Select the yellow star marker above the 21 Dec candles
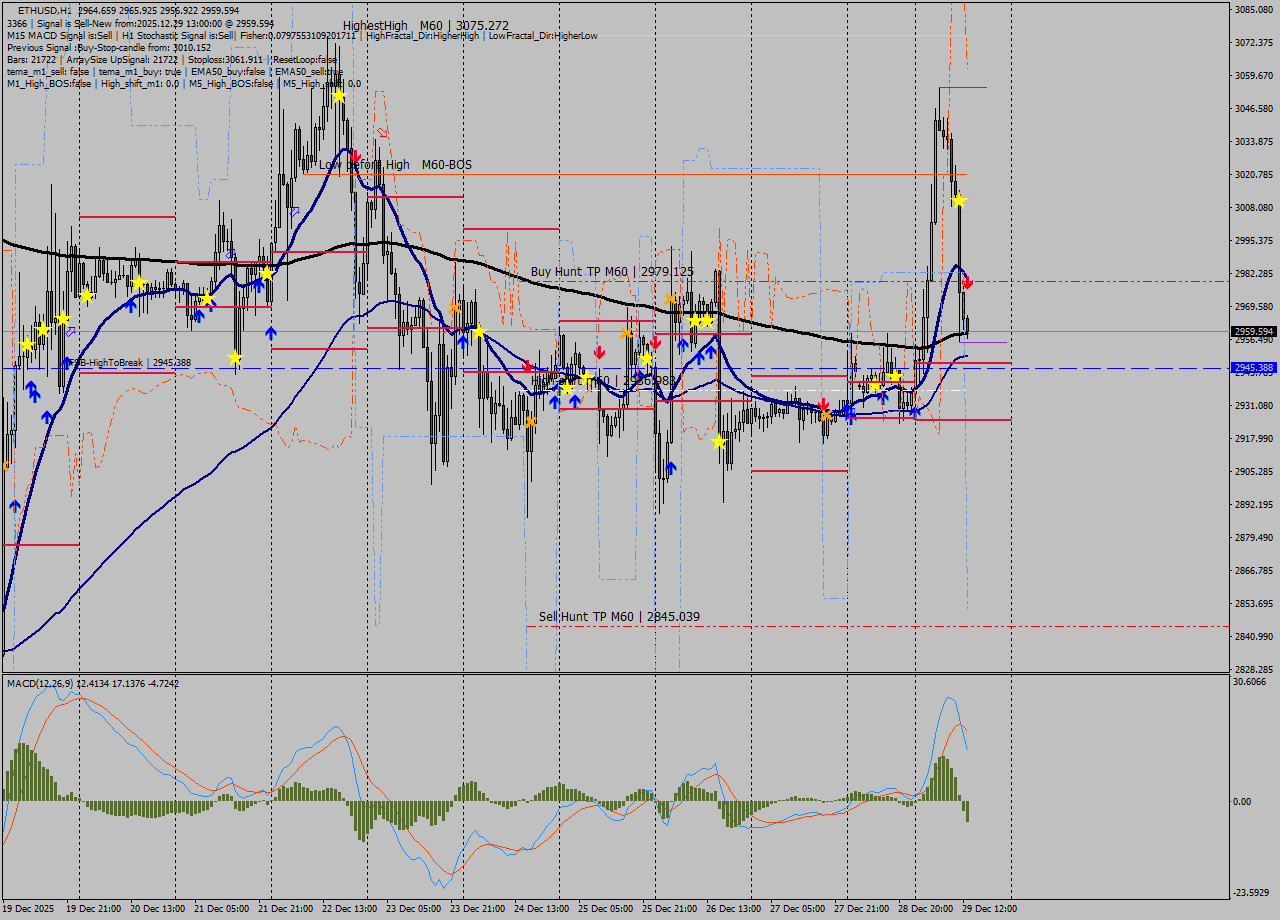1280x920 pixels. click(x=267, y=273)
